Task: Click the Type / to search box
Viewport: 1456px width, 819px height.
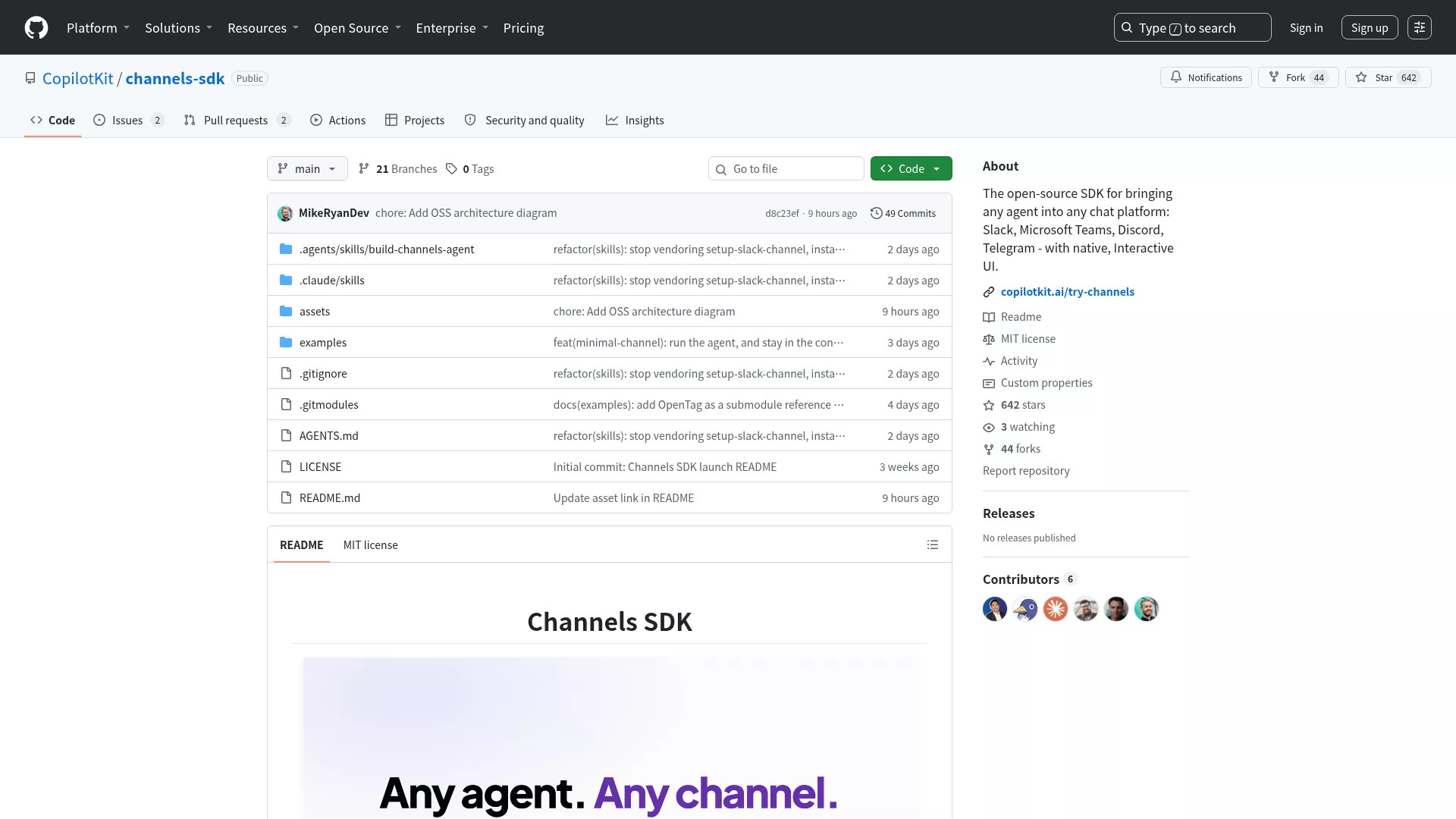Action: click(1192, 28)
